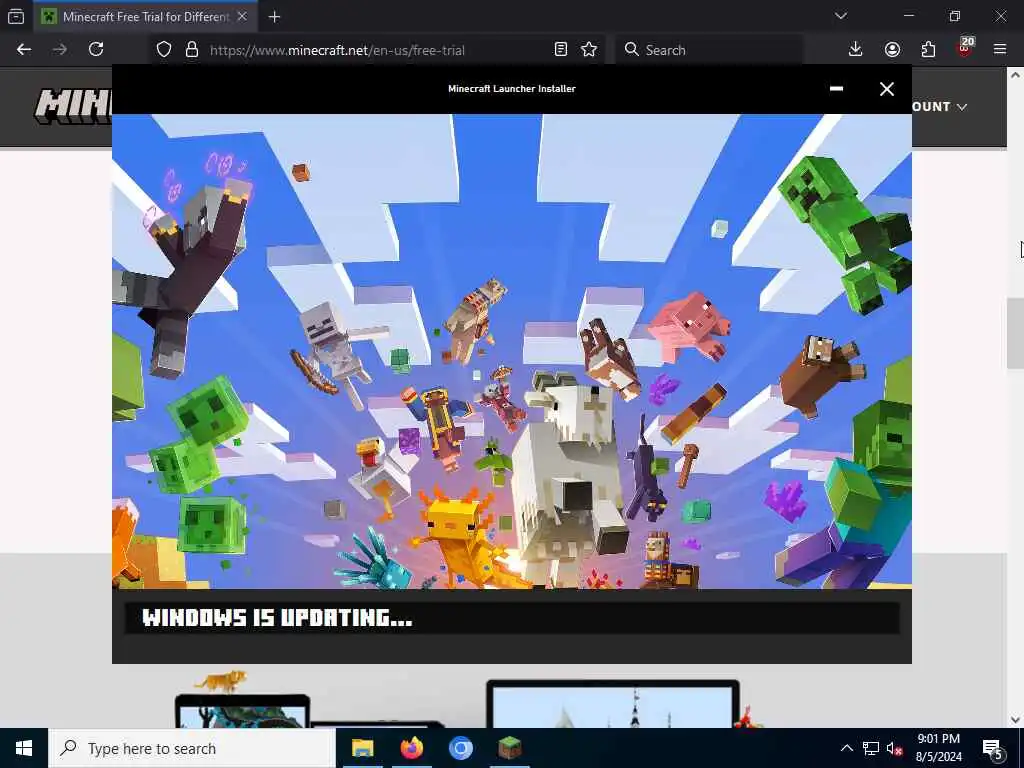
Task: View site security padlock info
Action: (x=191, y=50)
